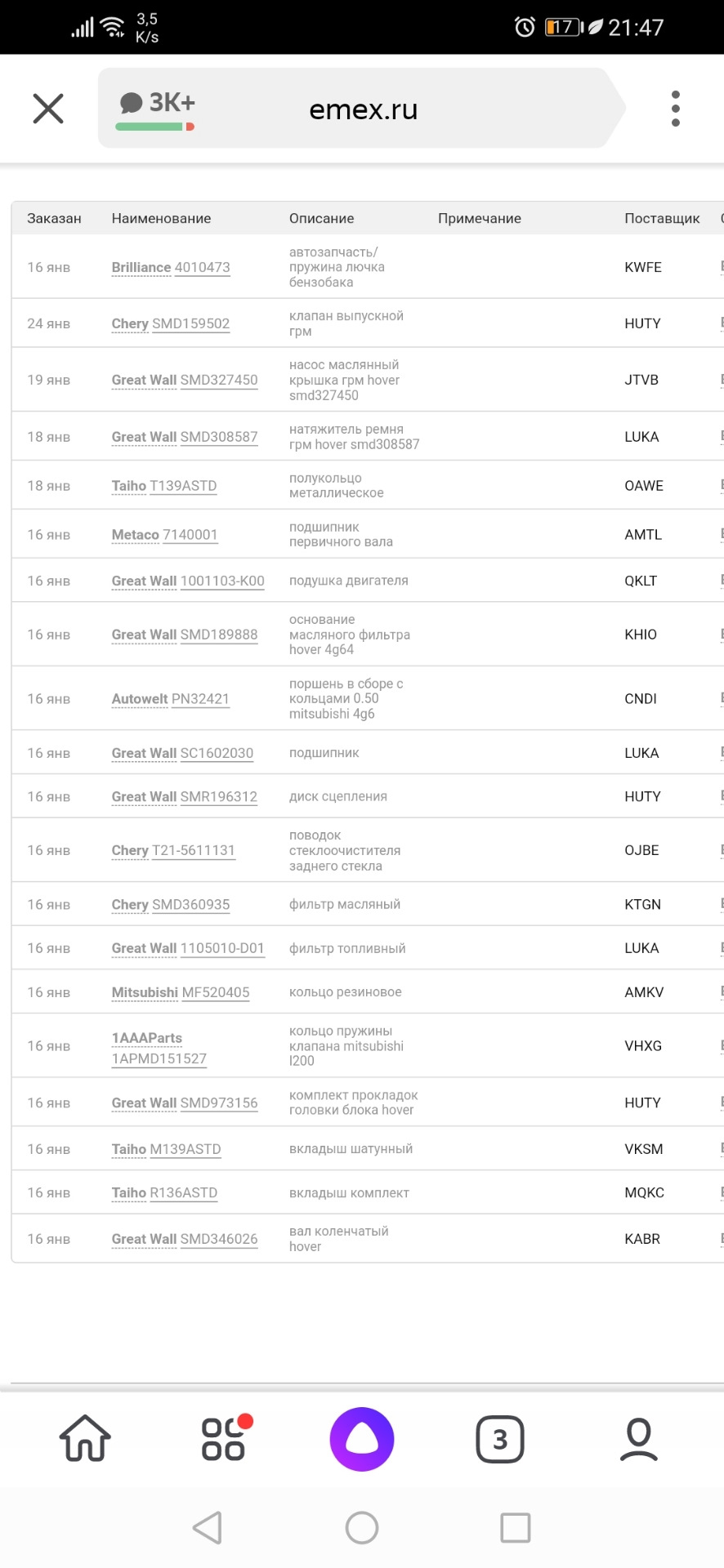This screenshot has width=724, height=1568.
Task: Open Chery SMD159502 part link
Action: pyautogui.click(x=171, y=323)
